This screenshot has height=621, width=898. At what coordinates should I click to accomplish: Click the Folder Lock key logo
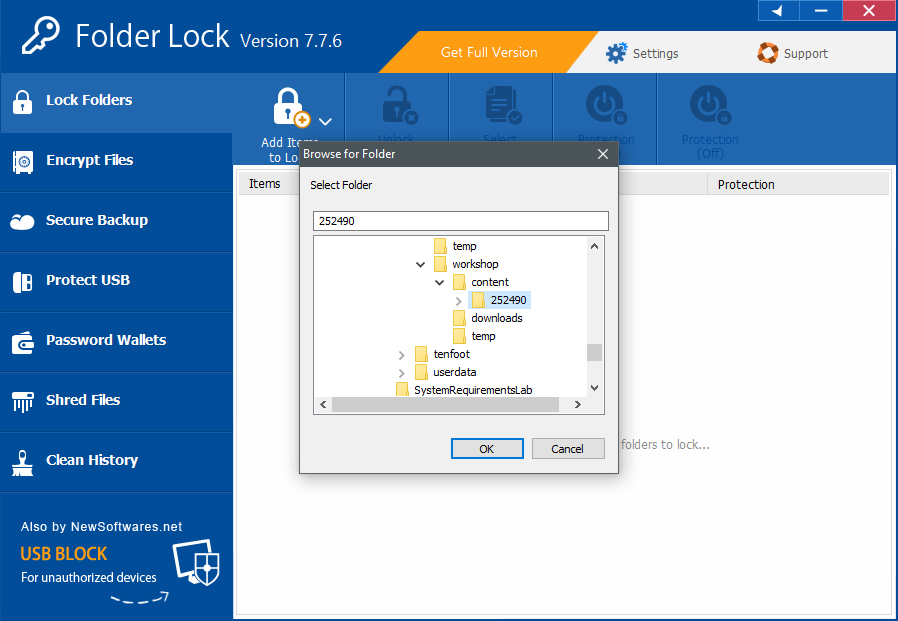click(41, 35)
